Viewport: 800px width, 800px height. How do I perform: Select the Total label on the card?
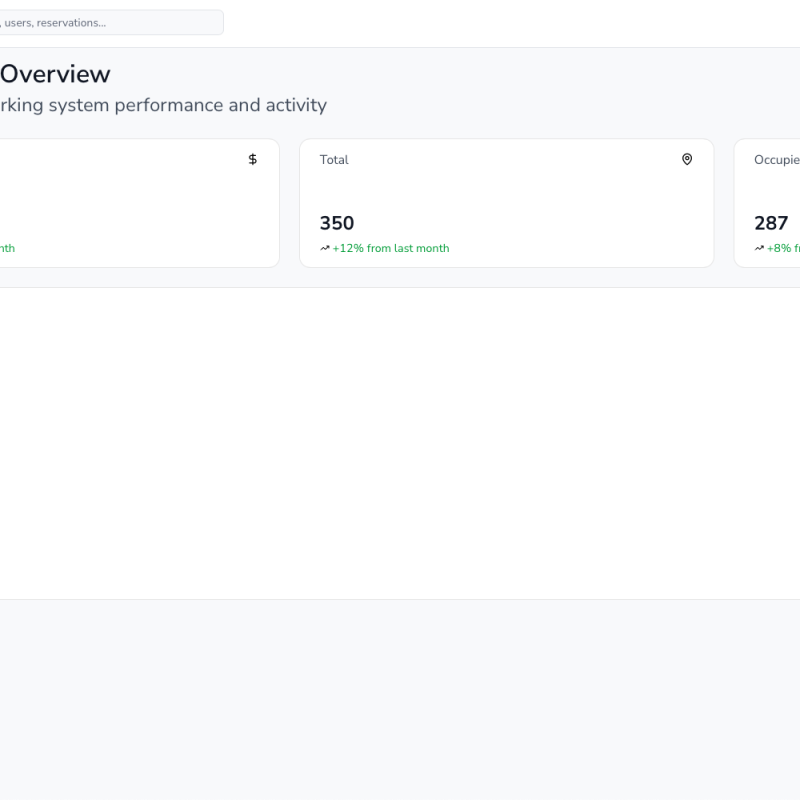pyautogui.click(x=334, y=160)
